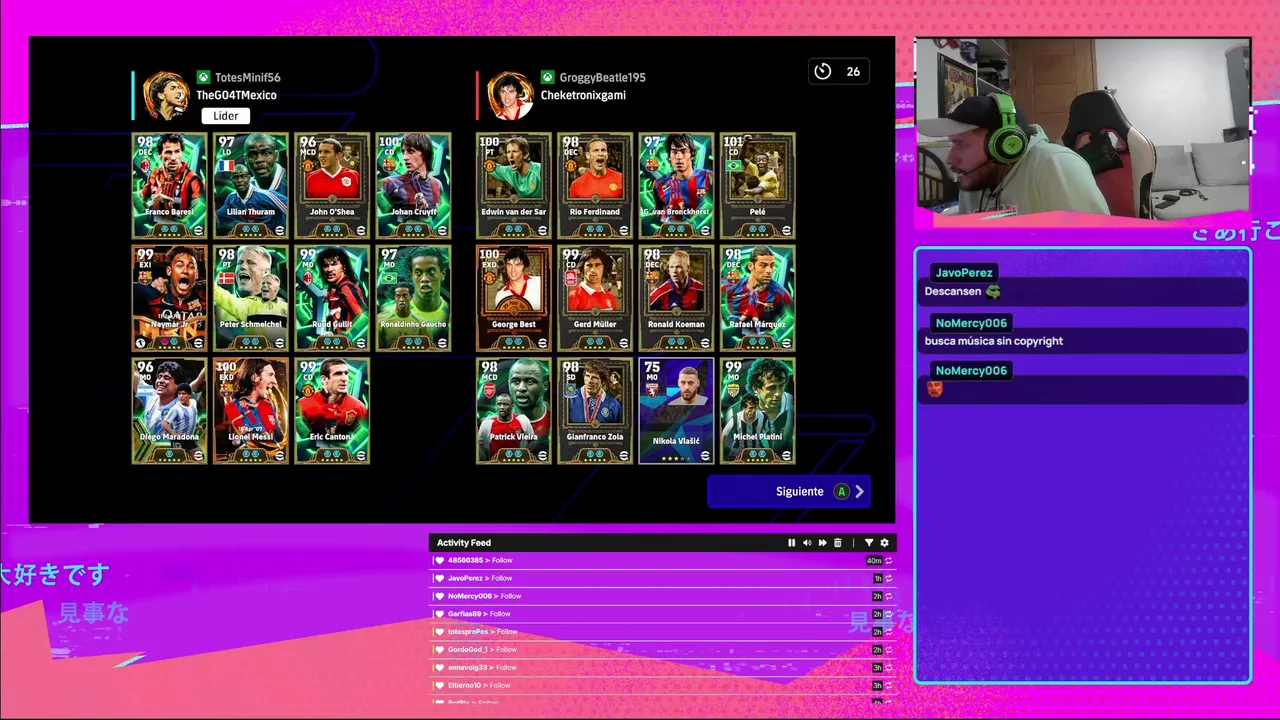Replay the JavoPerez follow alert

pyautogui.click(x=888, y=579)
